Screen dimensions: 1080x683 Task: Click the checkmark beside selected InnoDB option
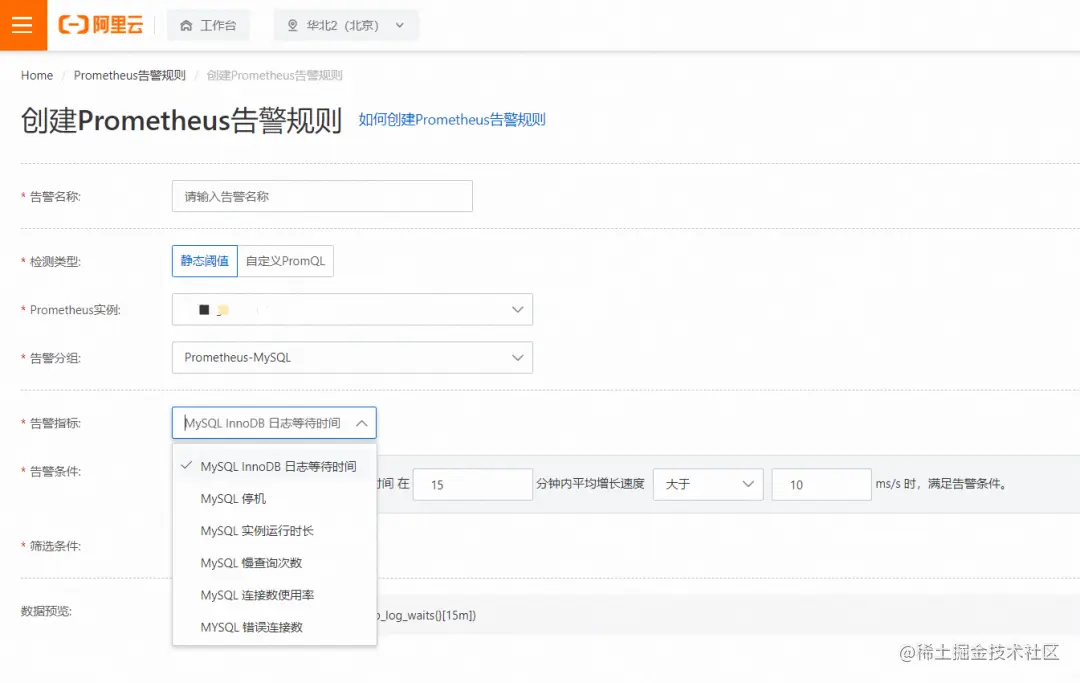point(186,465)
